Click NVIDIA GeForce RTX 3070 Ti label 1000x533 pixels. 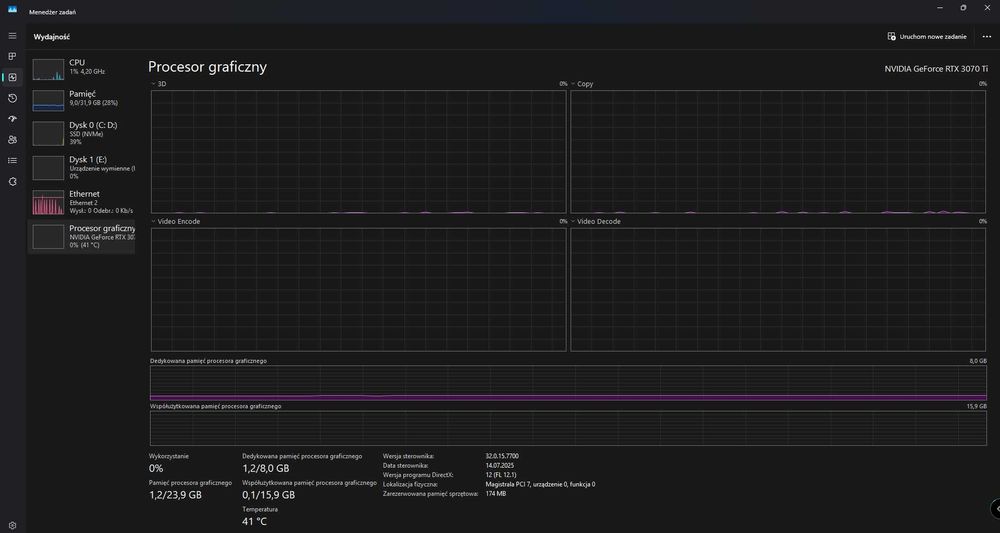point(936,69)
